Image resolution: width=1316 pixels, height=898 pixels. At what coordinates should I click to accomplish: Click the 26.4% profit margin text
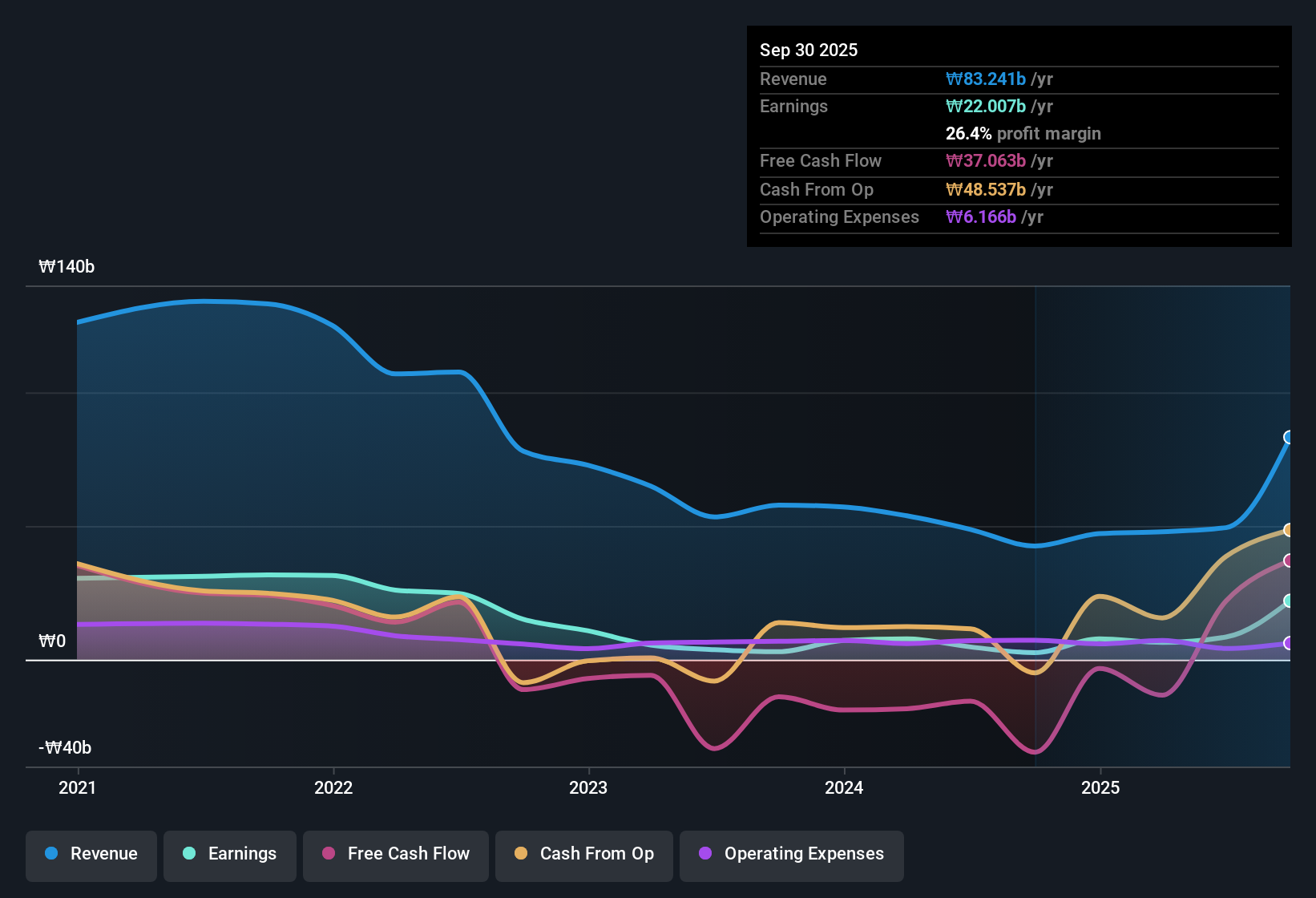pyautogui.click(x=1023, y=133)
